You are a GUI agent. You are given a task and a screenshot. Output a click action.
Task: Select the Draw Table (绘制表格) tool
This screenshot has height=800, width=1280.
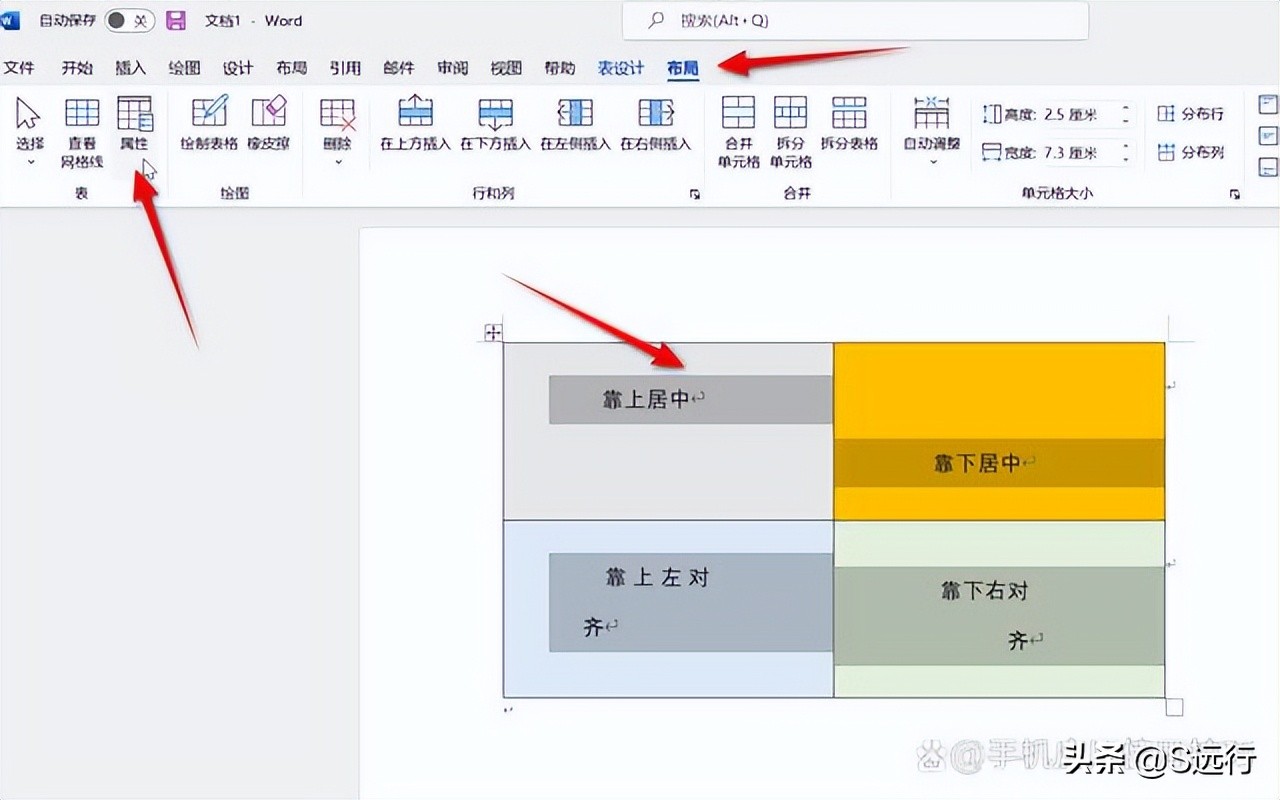[x=209, y=124]
